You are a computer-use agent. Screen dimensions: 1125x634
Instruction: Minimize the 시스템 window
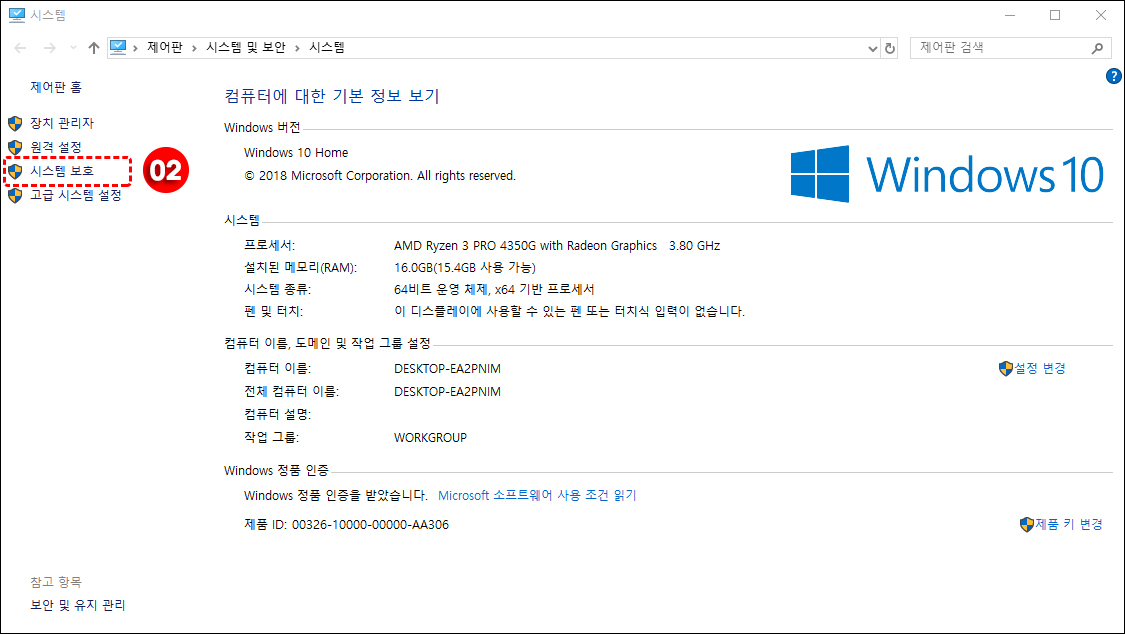[x=1009, y=15]
